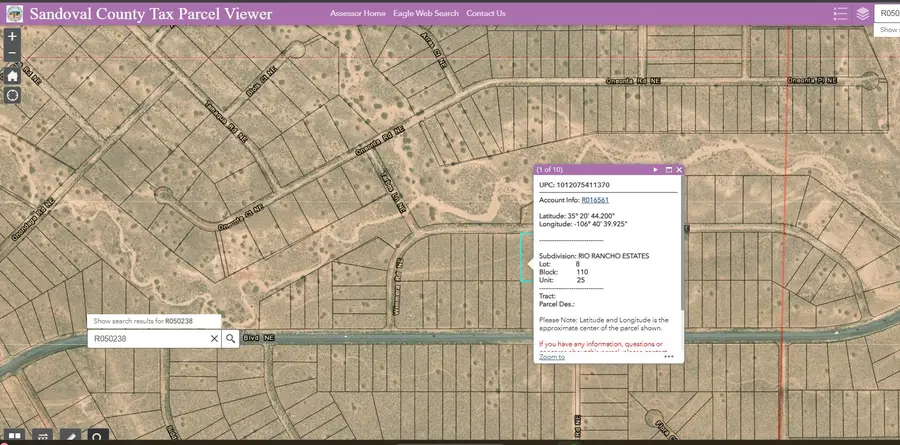Find my location on the map
Image resolution: width=900 pixels, height=445 pixels.
[12, 95]
